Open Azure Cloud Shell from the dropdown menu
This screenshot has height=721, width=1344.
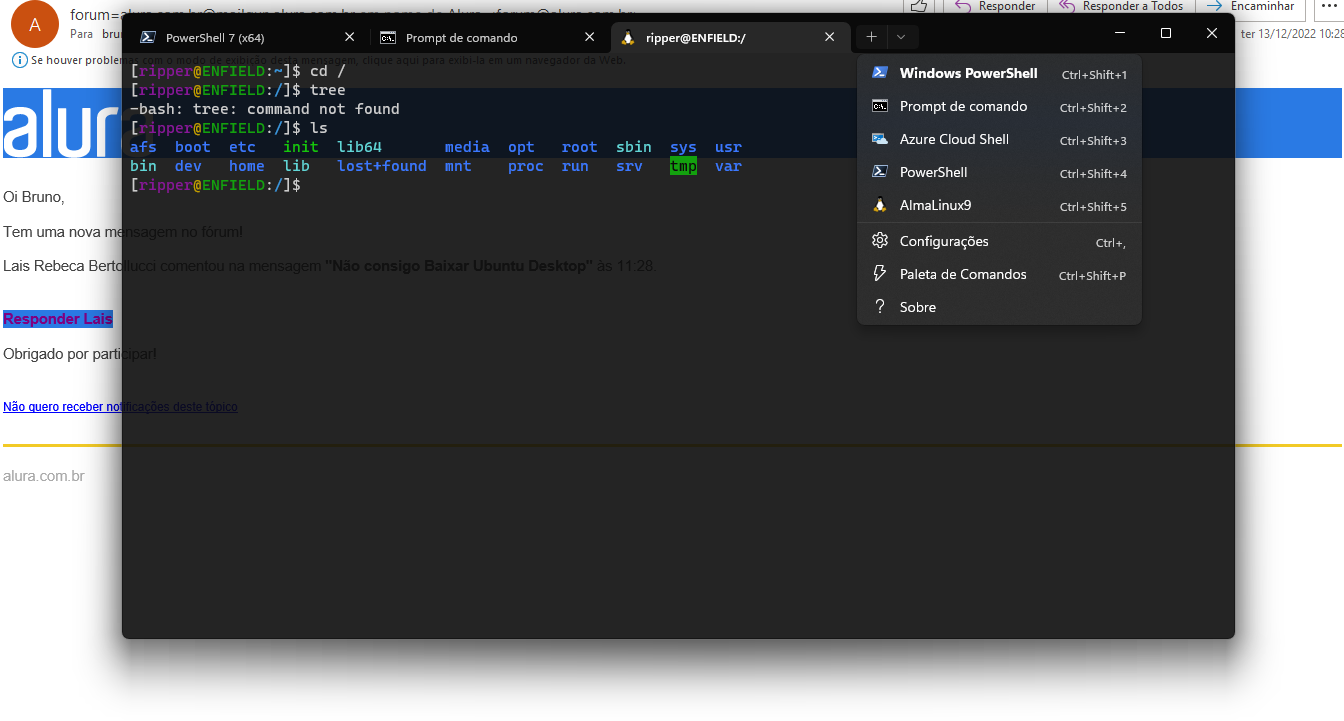[x=999, y=139]
